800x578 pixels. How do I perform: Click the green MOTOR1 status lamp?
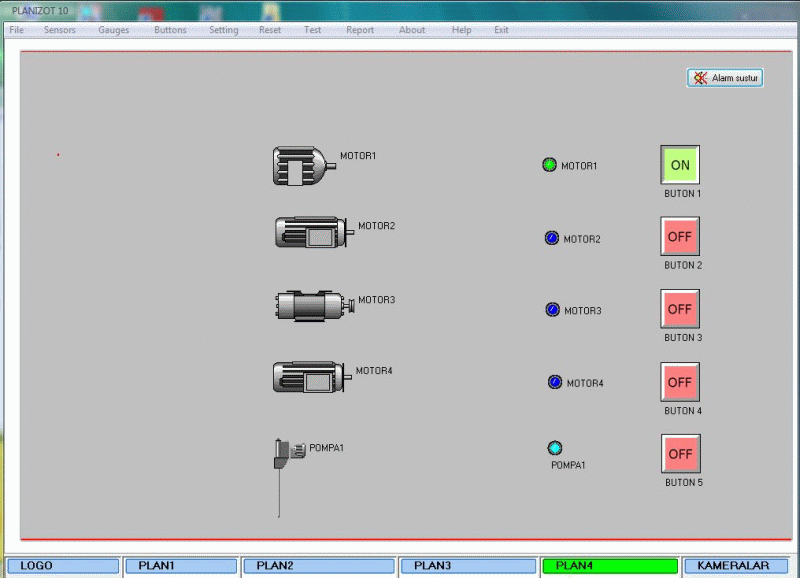(x=549, y=165)
